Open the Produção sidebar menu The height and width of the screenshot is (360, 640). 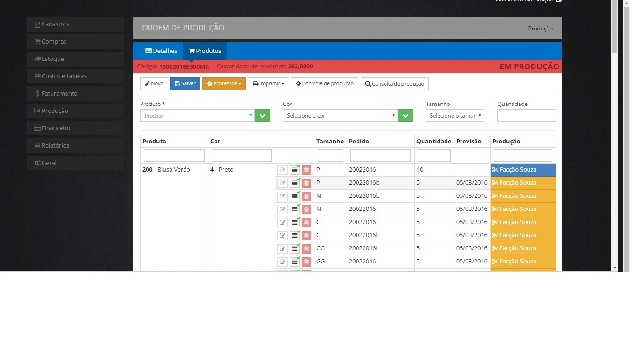click(x=76, y=111)
